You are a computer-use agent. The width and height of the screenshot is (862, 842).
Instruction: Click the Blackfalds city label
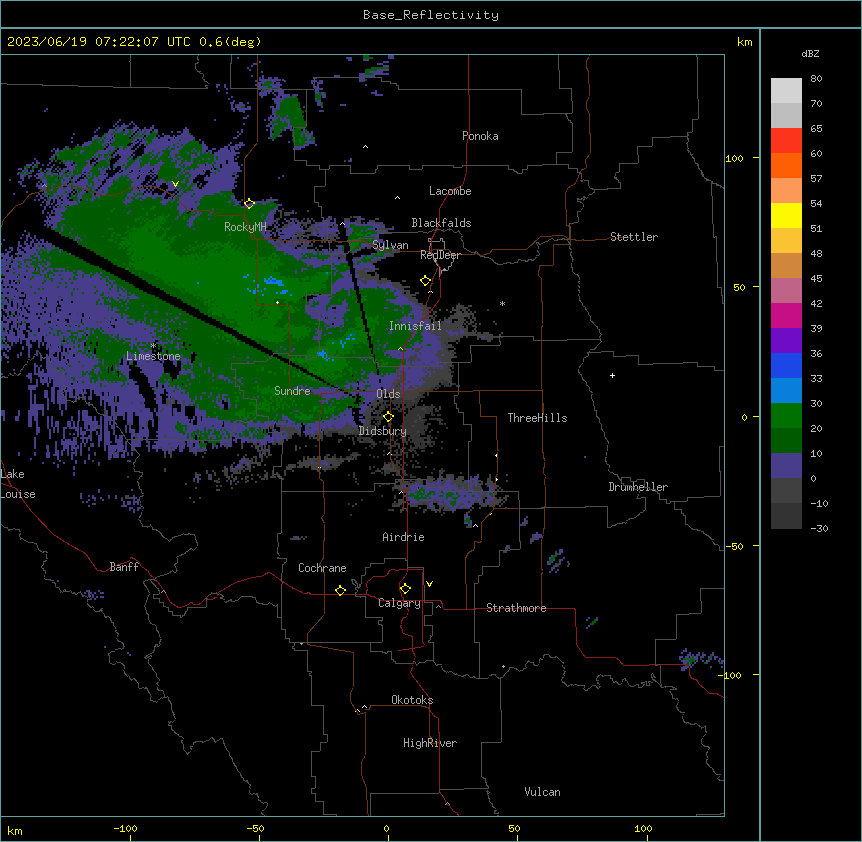(x=441, y=223)
